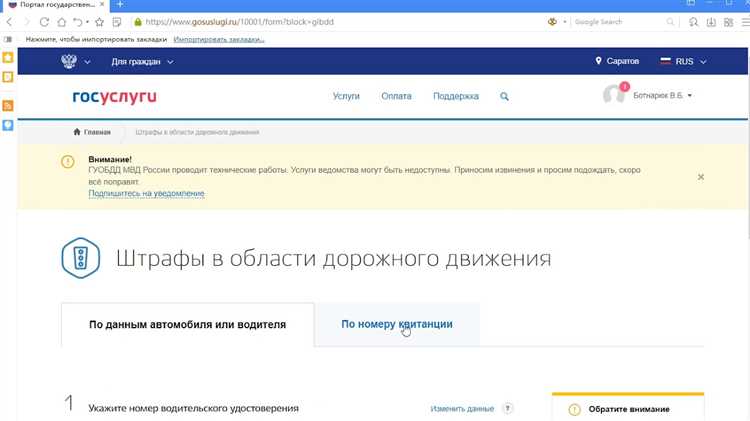The width and height of the screenshot is (750, 421).
Task: Click the Обратите внимание exclamation icon
Action: point(574,410)
